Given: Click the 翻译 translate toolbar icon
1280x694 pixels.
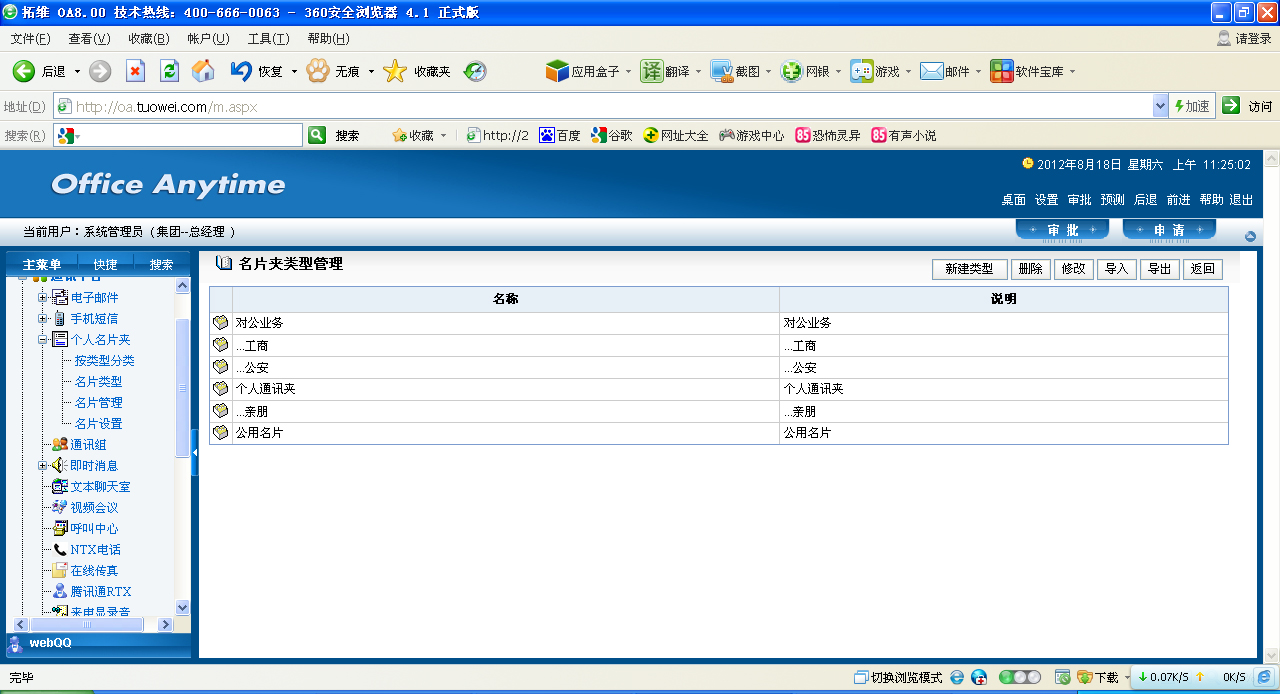Looking at the screenshot, I should pyautogui.click(x=652, y=71).
